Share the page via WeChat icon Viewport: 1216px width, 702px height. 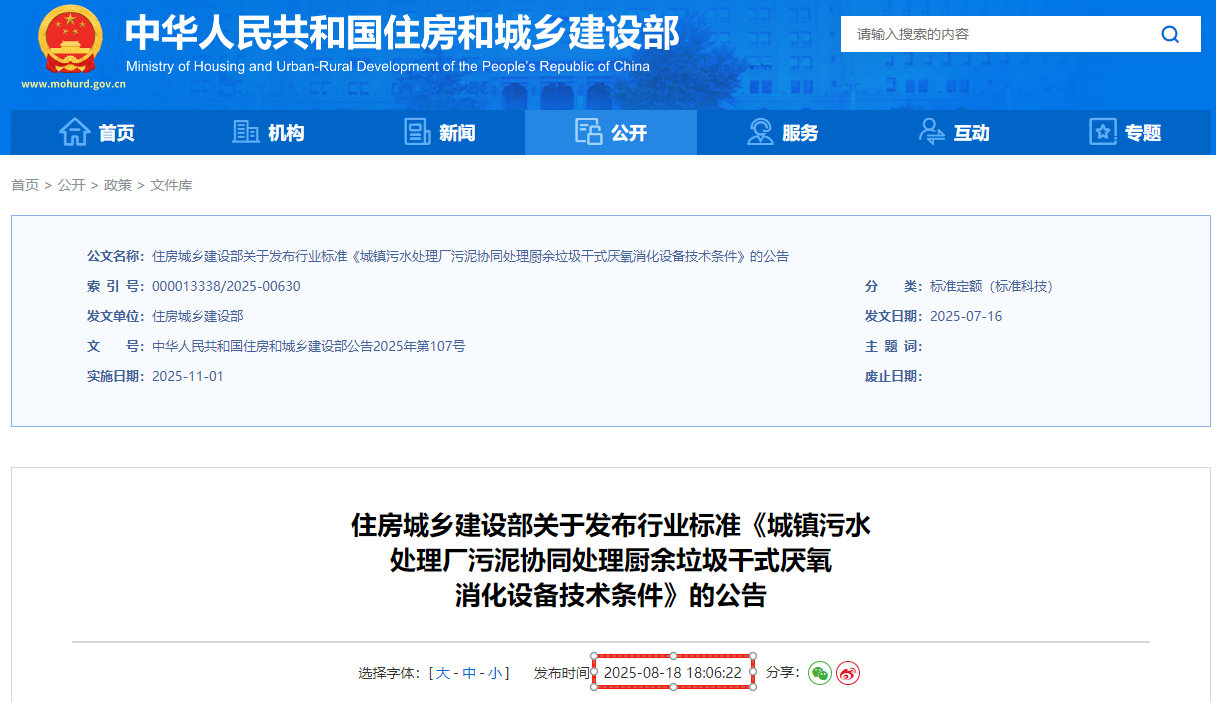click(x=820, y=673)
